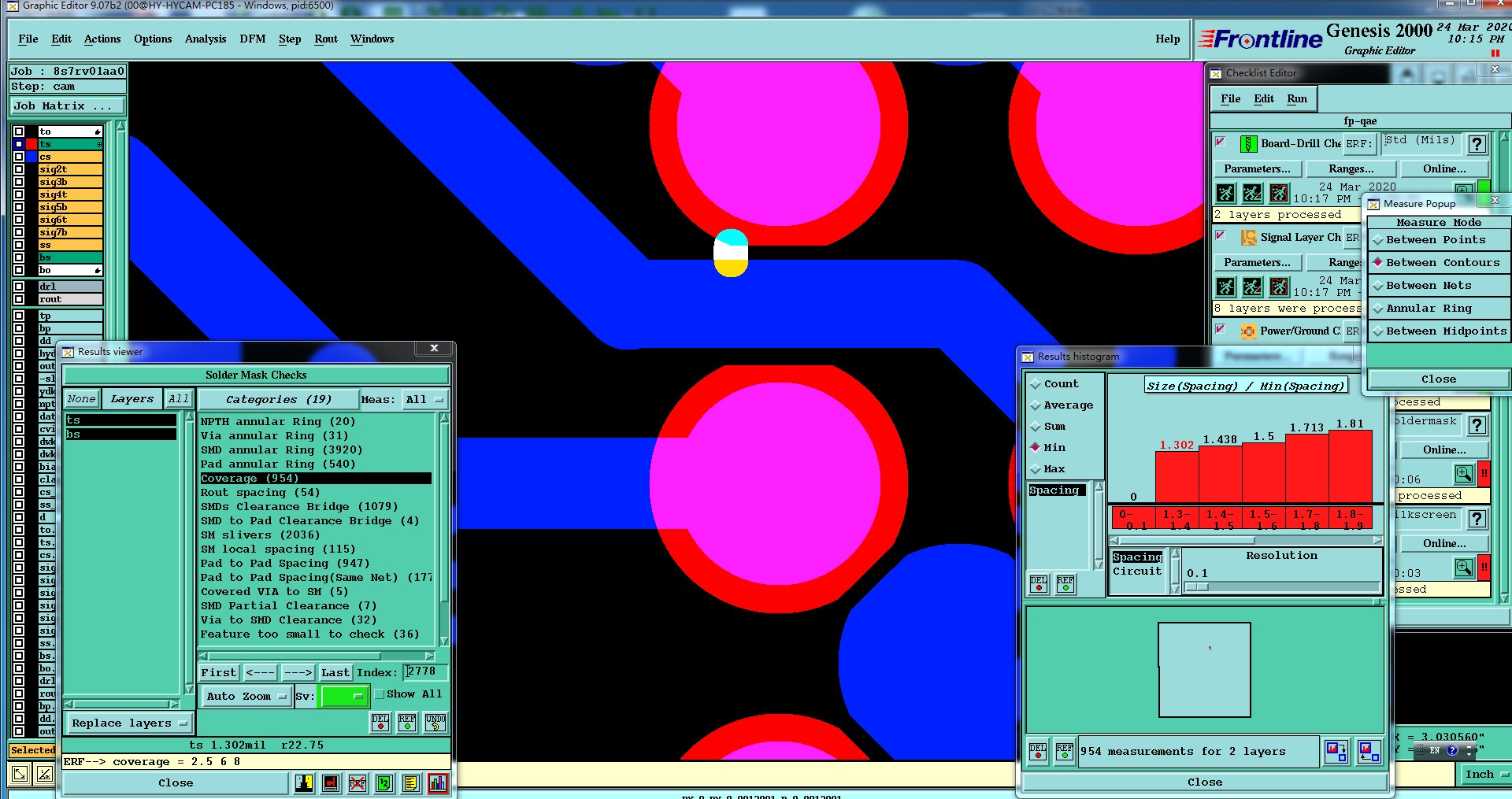Click first run icon under Signal Layer Checks
This screenshot has height=799, width=1512.
point(1225,287)
